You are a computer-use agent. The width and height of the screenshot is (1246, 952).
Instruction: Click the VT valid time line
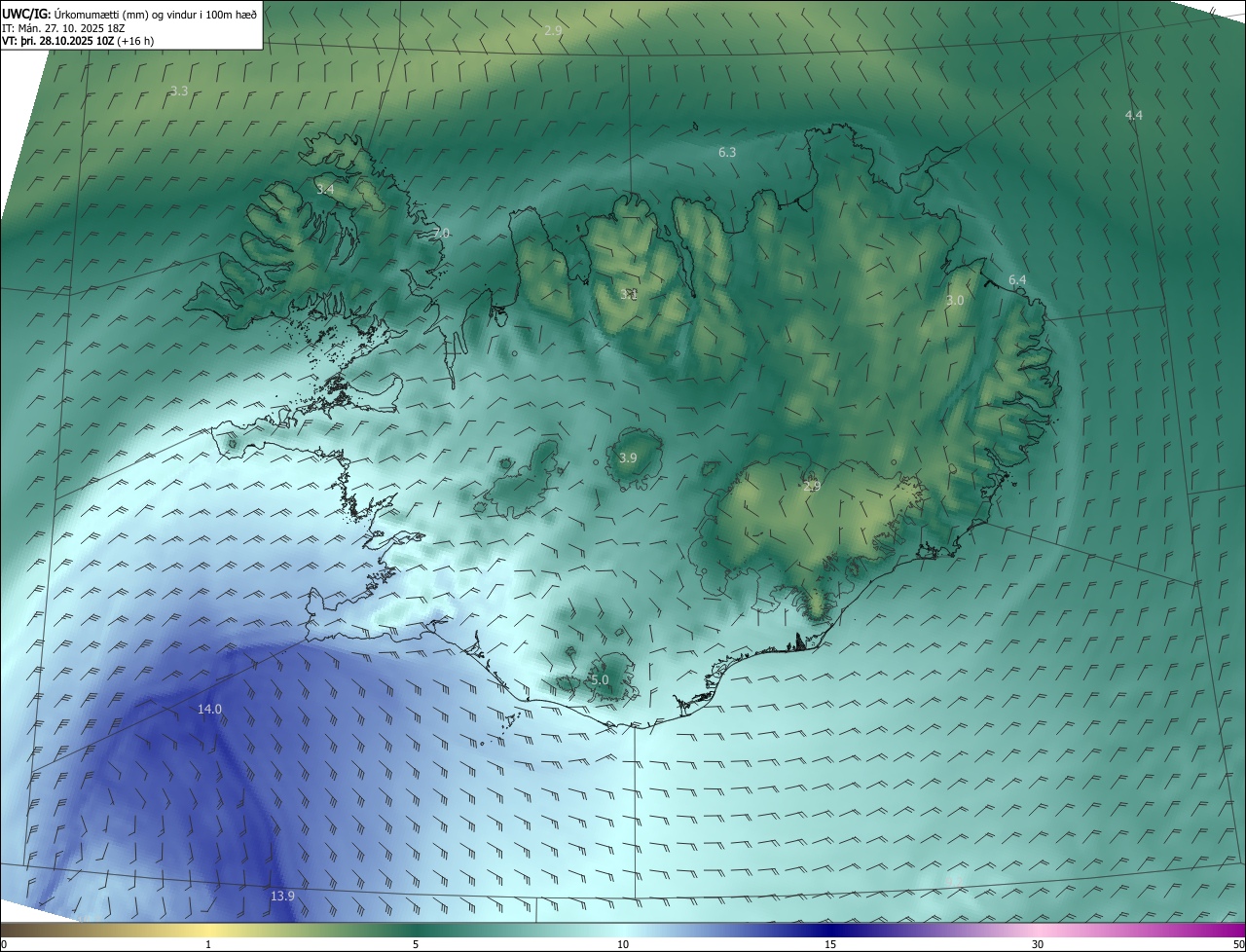pos(78,41)
